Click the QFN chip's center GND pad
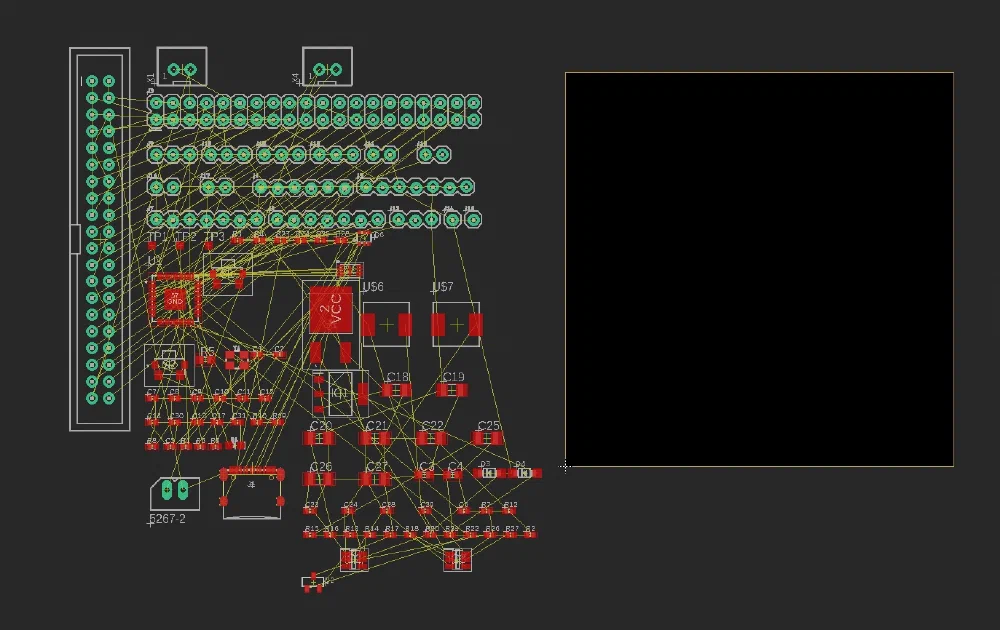The height and width of the screenshot is (630, 1000). (175, 299)
